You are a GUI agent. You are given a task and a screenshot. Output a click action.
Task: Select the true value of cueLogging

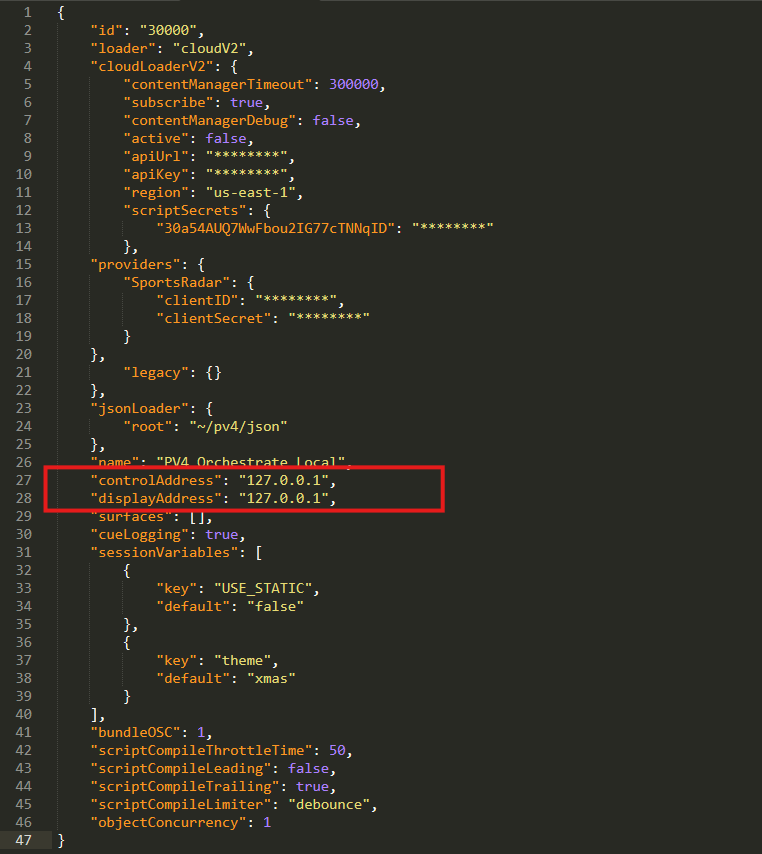click(x=221, y=534)
